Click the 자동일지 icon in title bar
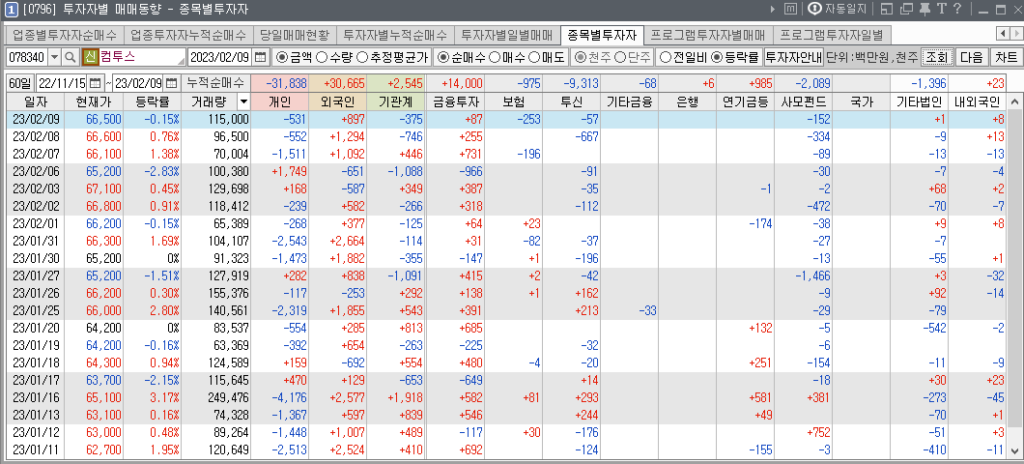 point(813,9)
